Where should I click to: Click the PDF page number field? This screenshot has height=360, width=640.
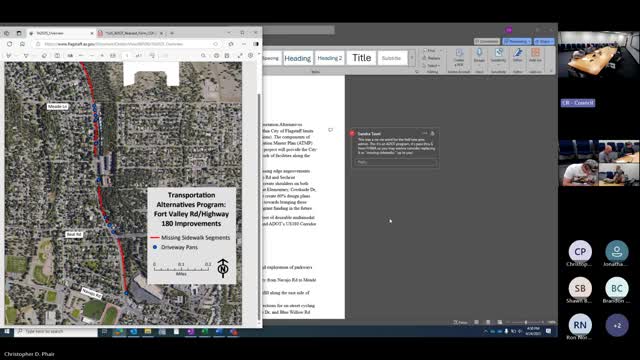[127, 56]
